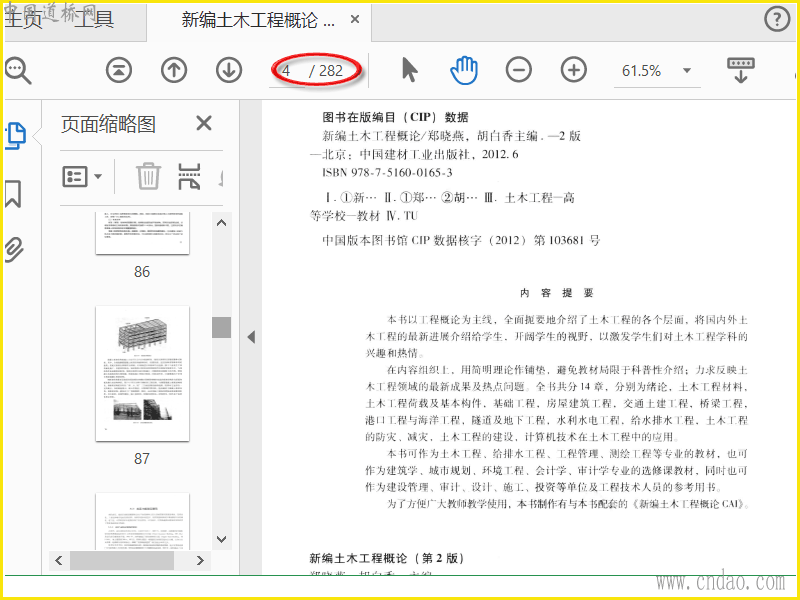The image size is (800, 600).
Task: Click the right arrow of horizontal scrollbar
Action: 201,560
